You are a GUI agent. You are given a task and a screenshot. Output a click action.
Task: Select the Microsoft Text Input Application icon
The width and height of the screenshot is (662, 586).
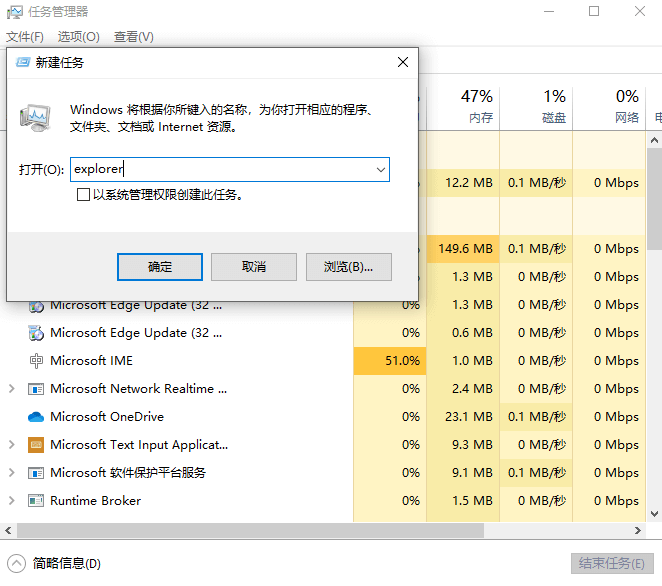coord(36,445)
